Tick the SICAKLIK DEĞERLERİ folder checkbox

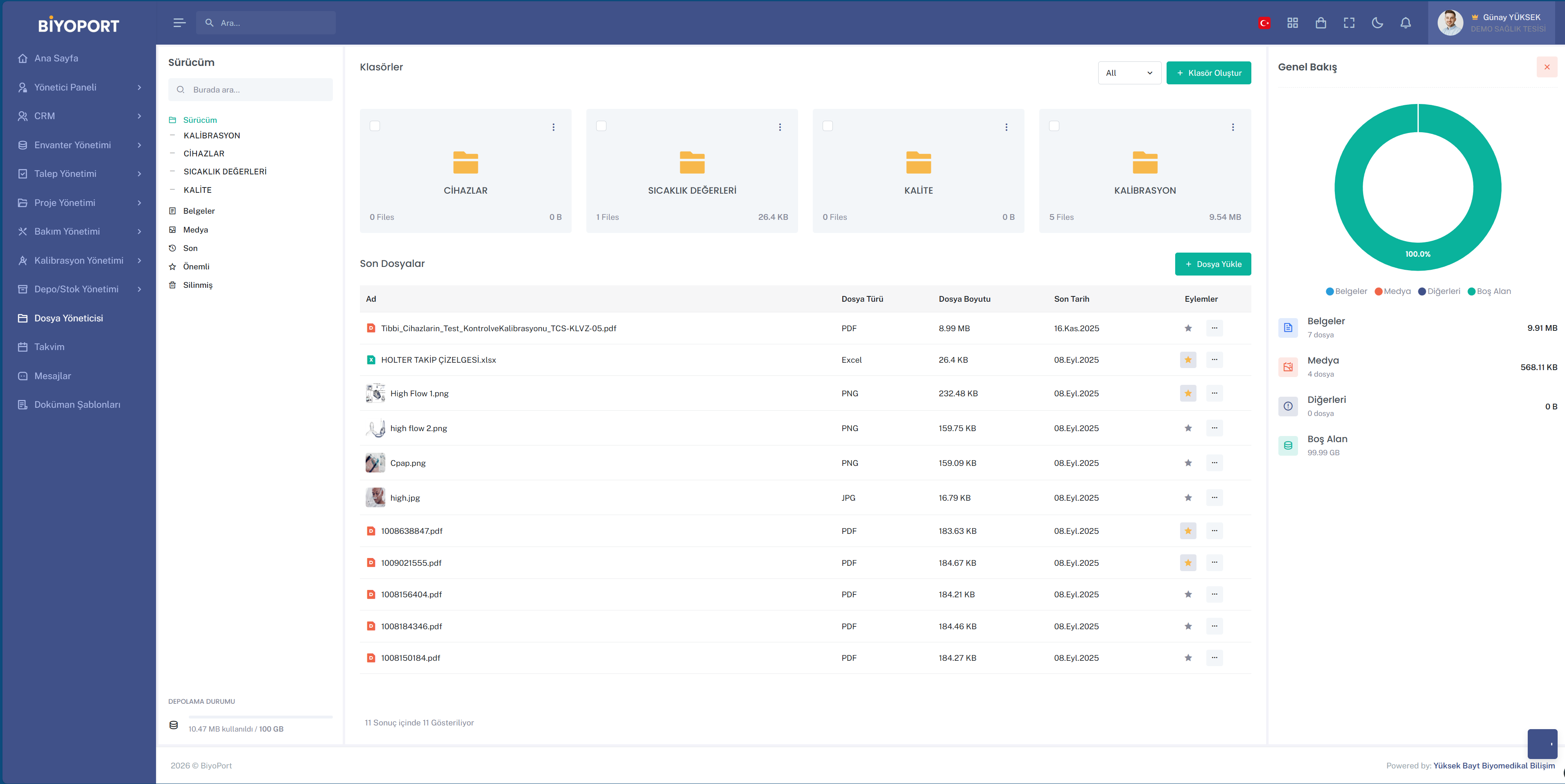601,126
